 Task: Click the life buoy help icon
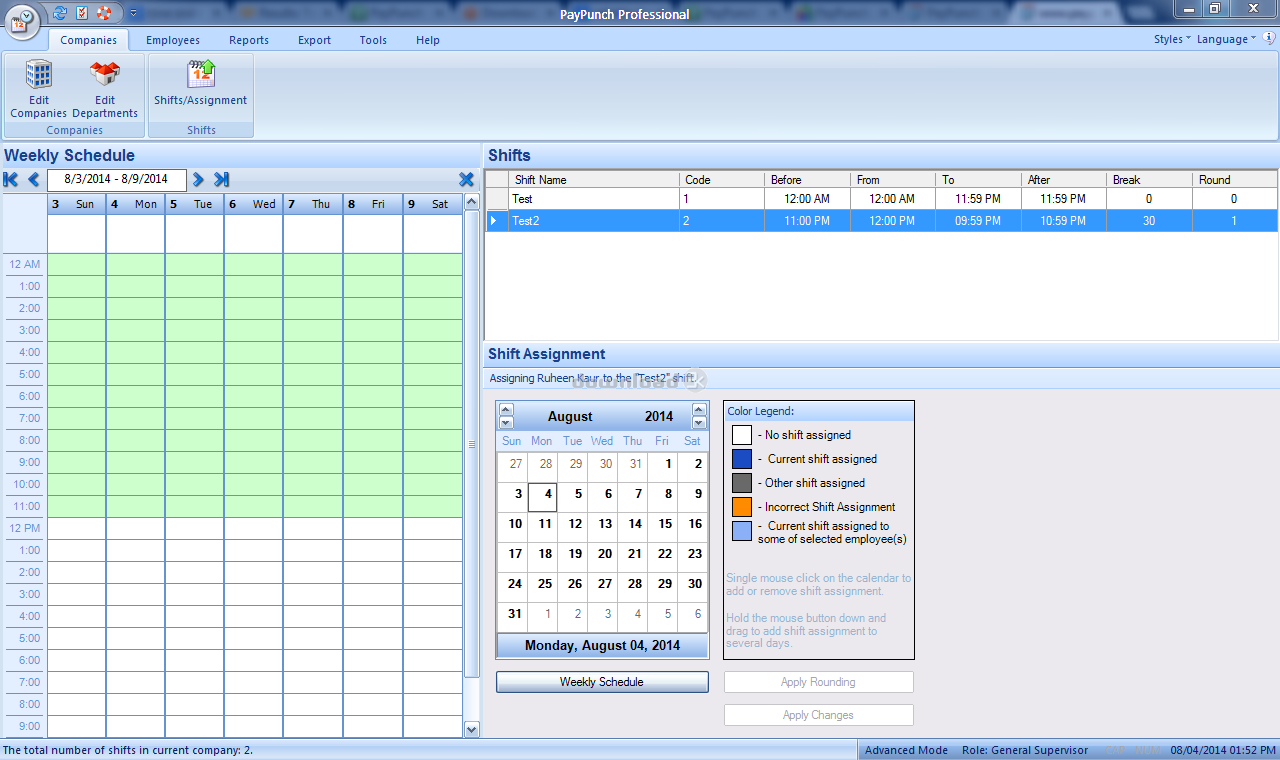tap(103, 13)
